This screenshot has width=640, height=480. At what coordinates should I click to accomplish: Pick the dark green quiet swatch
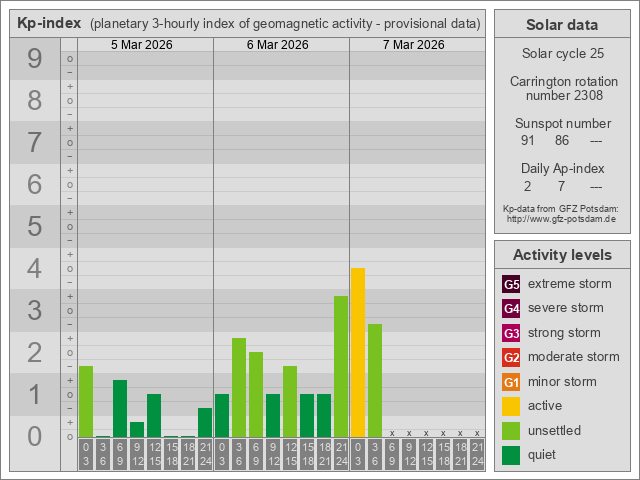click(511, 455)
